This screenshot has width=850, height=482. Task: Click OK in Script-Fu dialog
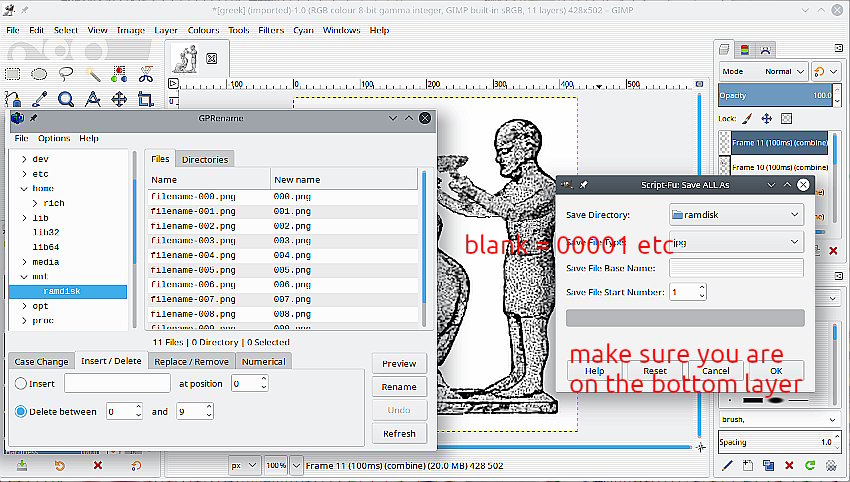point(776,371)
